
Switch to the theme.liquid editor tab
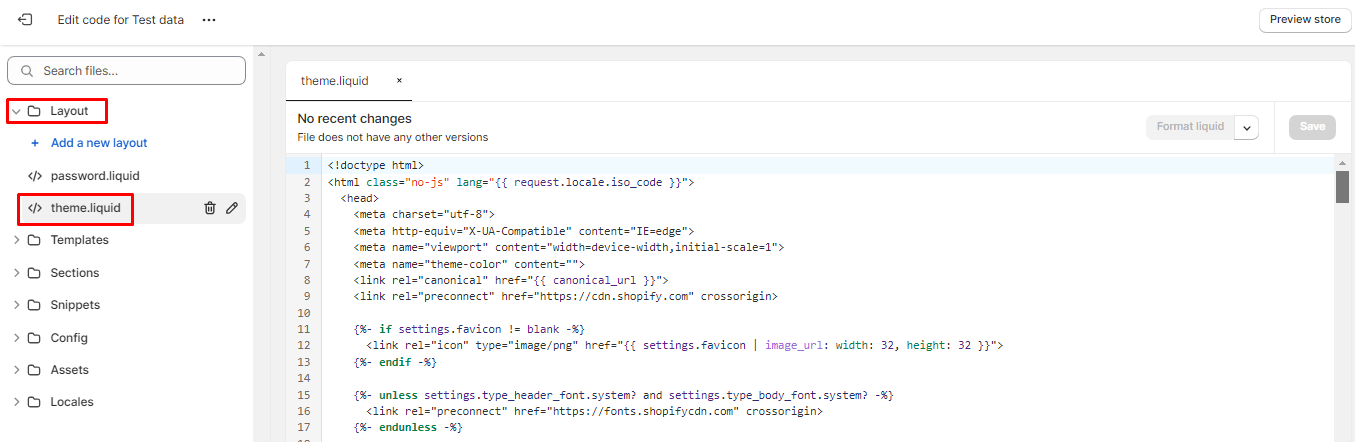click(x=334, y=81)
